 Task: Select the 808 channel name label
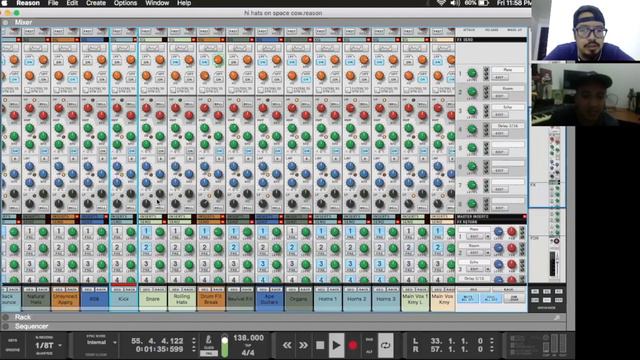[x=94, y=299]
